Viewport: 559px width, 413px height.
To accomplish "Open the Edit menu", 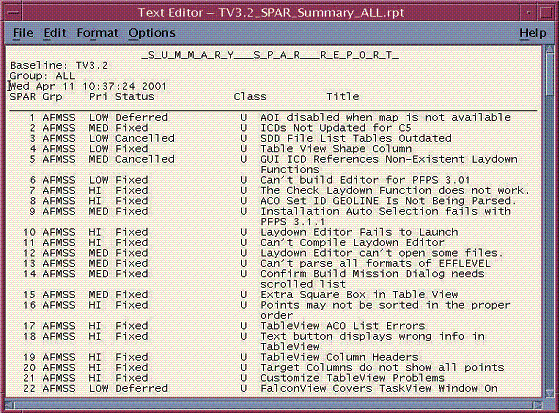I will tap(55, 33).
